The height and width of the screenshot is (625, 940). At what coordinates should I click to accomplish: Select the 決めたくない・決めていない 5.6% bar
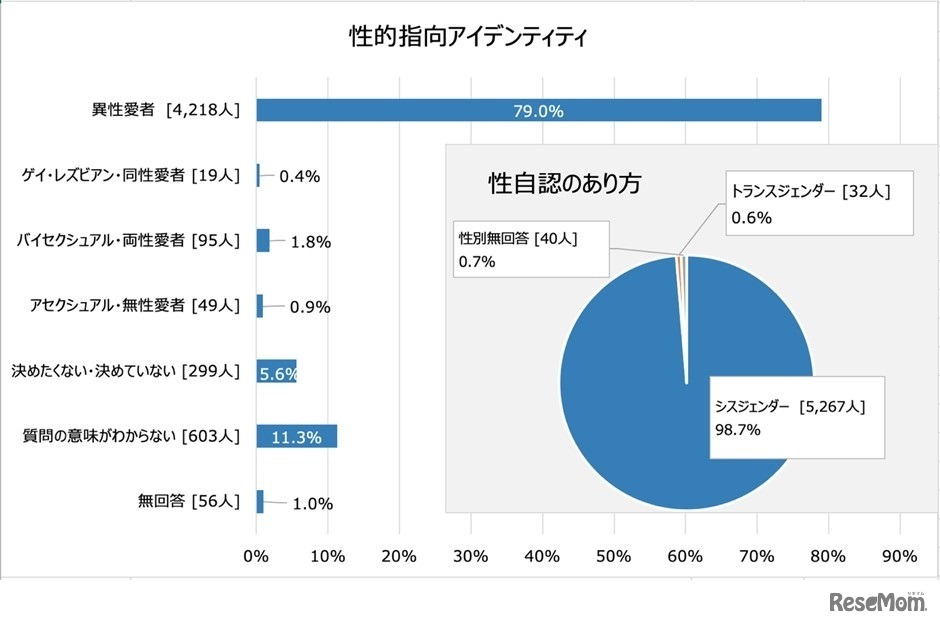tap(276, 371)
